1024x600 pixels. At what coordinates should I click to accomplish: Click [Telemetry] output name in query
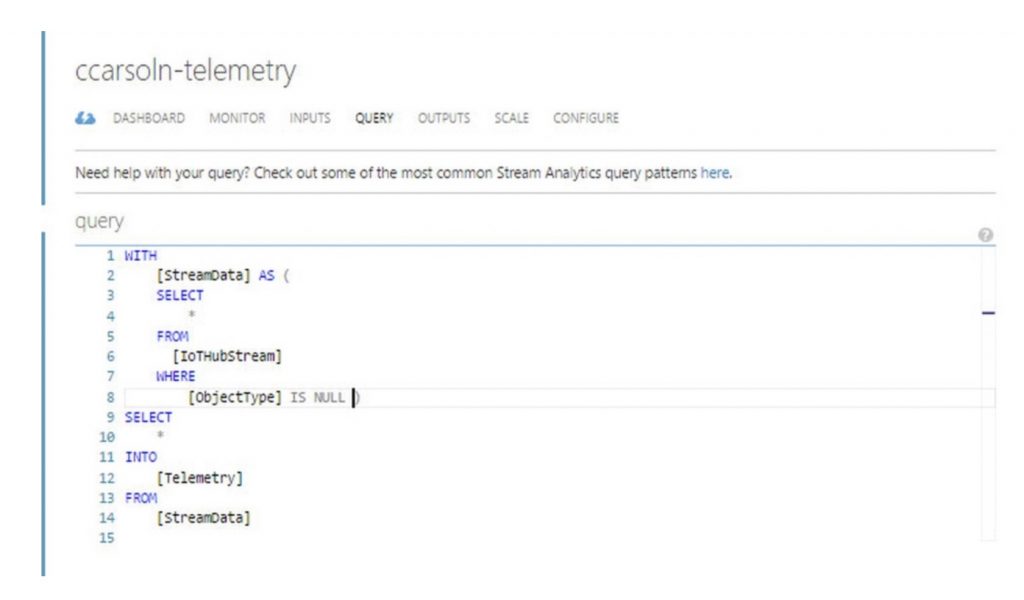[200, 478]
